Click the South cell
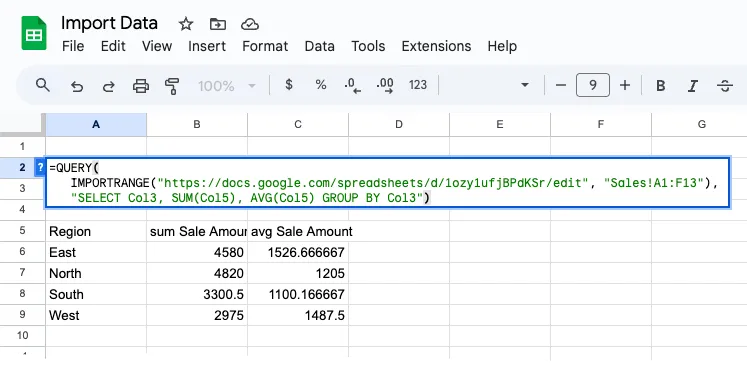The height and width of the screenshot is (387, 747). (x=96, y=294)
